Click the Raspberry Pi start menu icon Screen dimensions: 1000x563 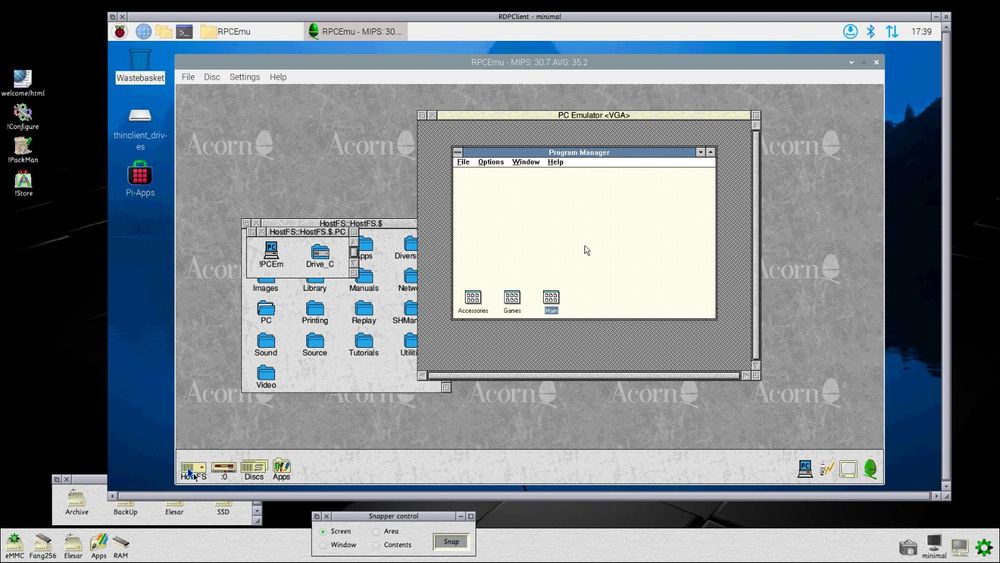(x=120, y=31)
